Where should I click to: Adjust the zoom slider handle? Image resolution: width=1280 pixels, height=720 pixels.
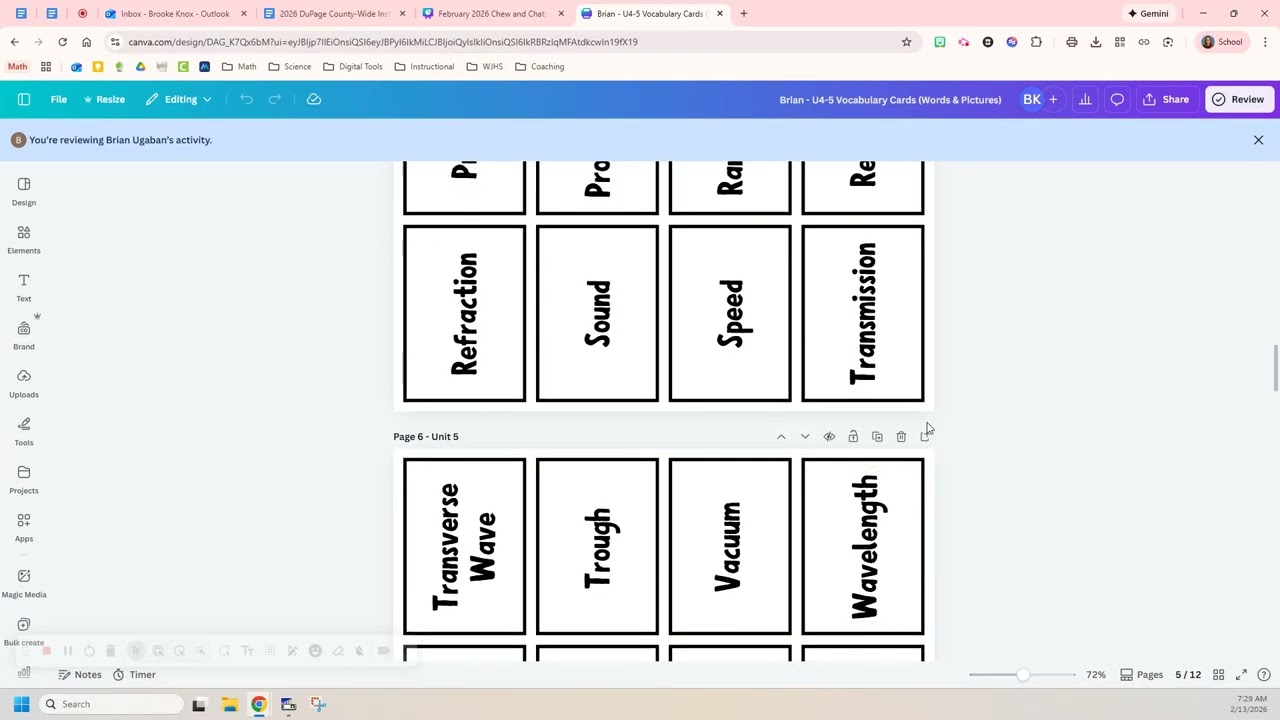(x=1022, y=675)
